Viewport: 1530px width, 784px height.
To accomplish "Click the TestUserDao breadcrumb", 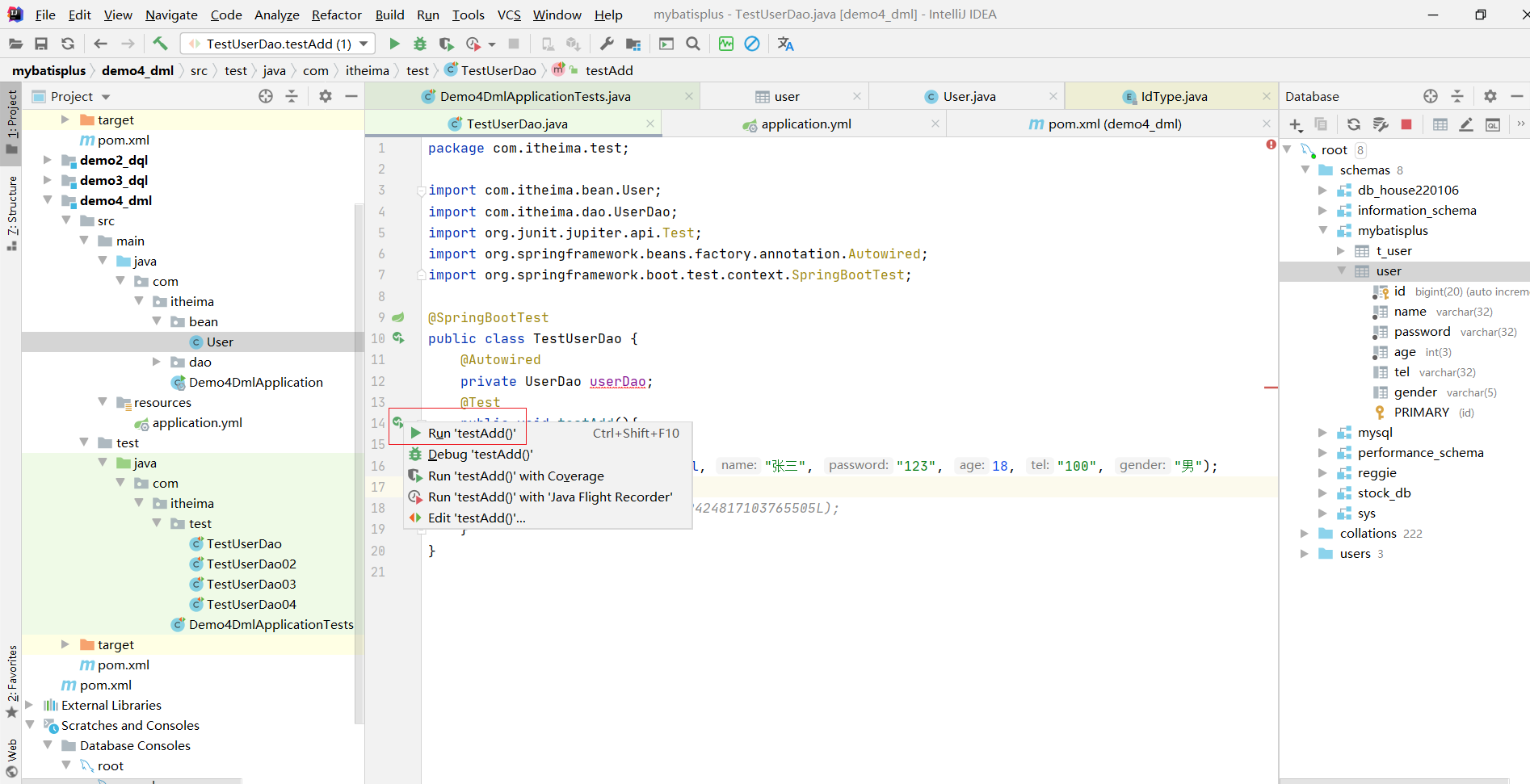I will pos(498,70).
